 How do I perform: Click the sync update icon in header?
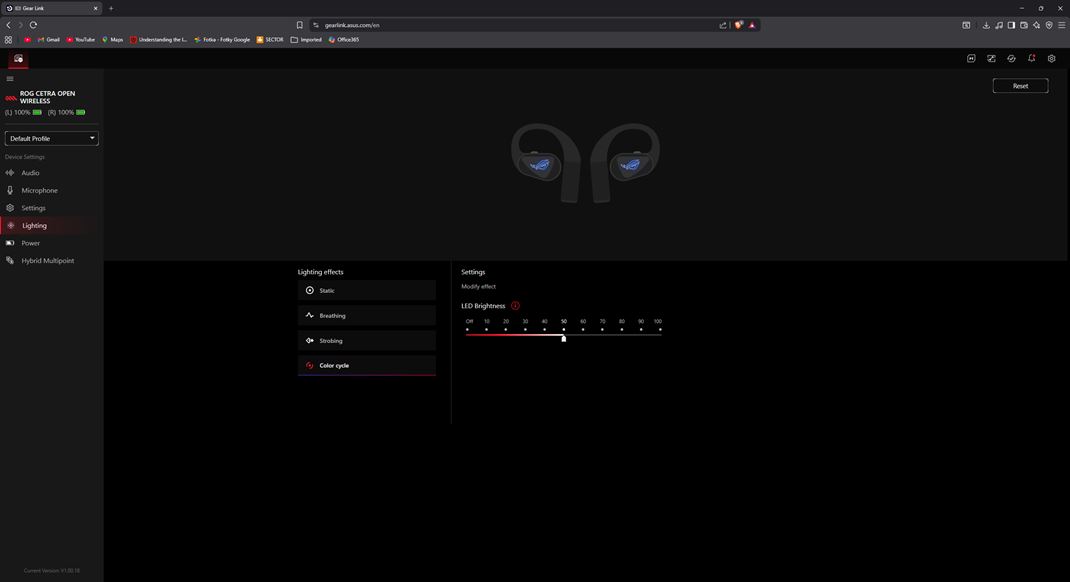tap(1011, 59)
